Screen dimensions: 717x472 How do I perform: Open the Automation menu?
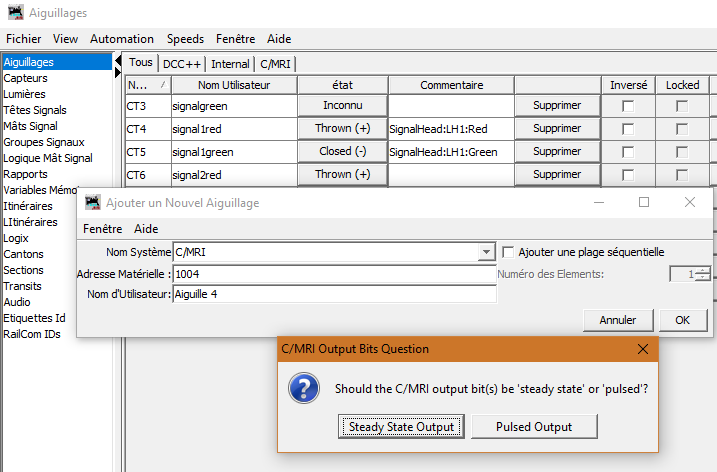coord(122,39)
